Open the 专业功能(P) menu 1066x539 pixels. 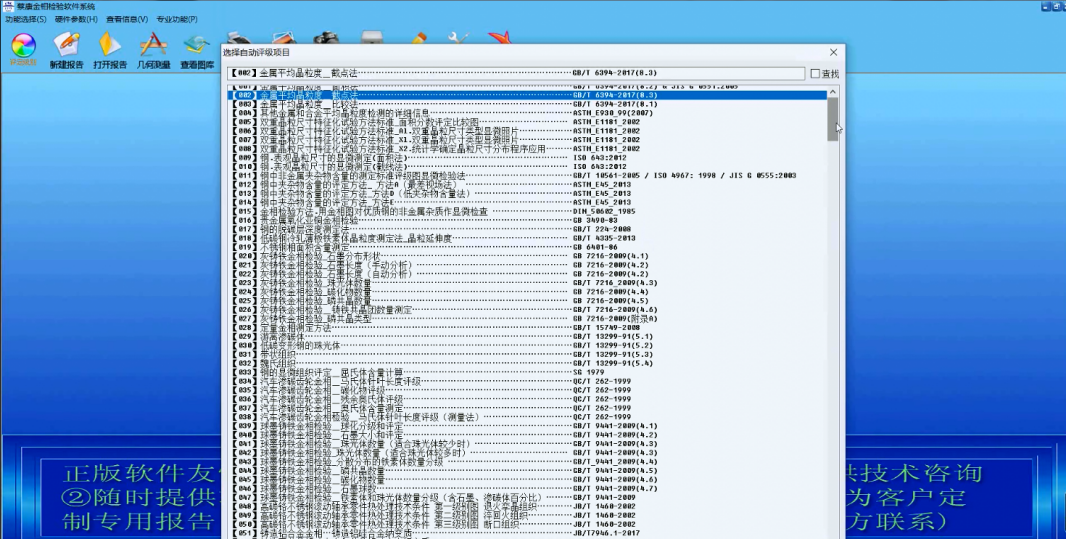[x=177, y=19]
